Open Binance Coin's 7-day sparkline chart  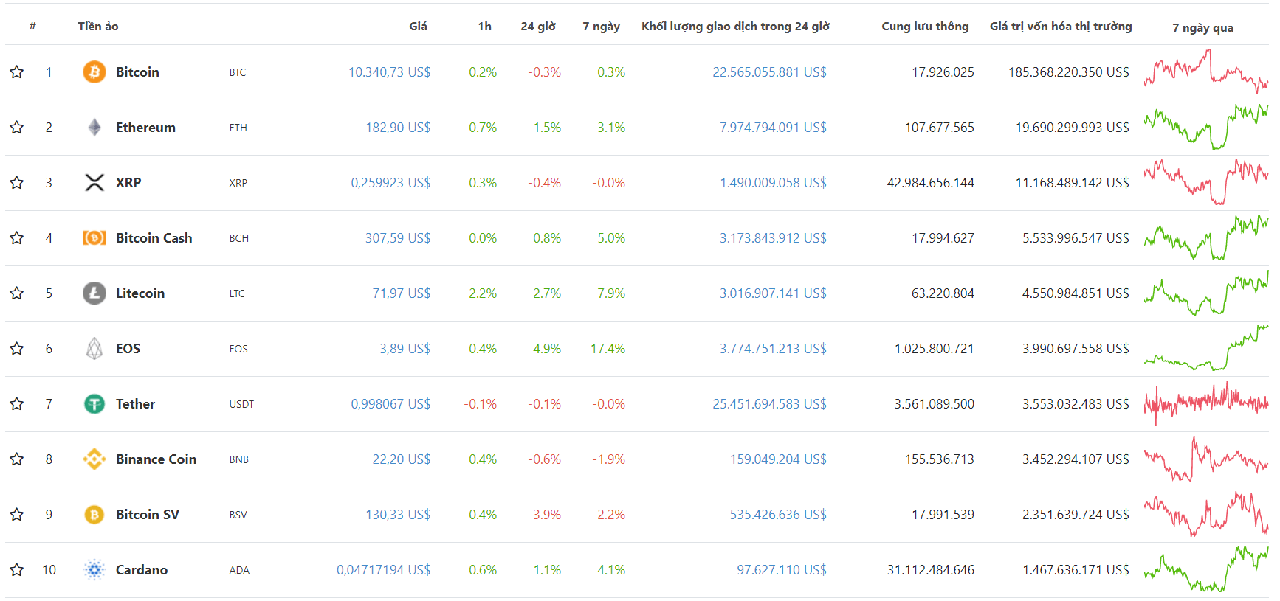1206,459
